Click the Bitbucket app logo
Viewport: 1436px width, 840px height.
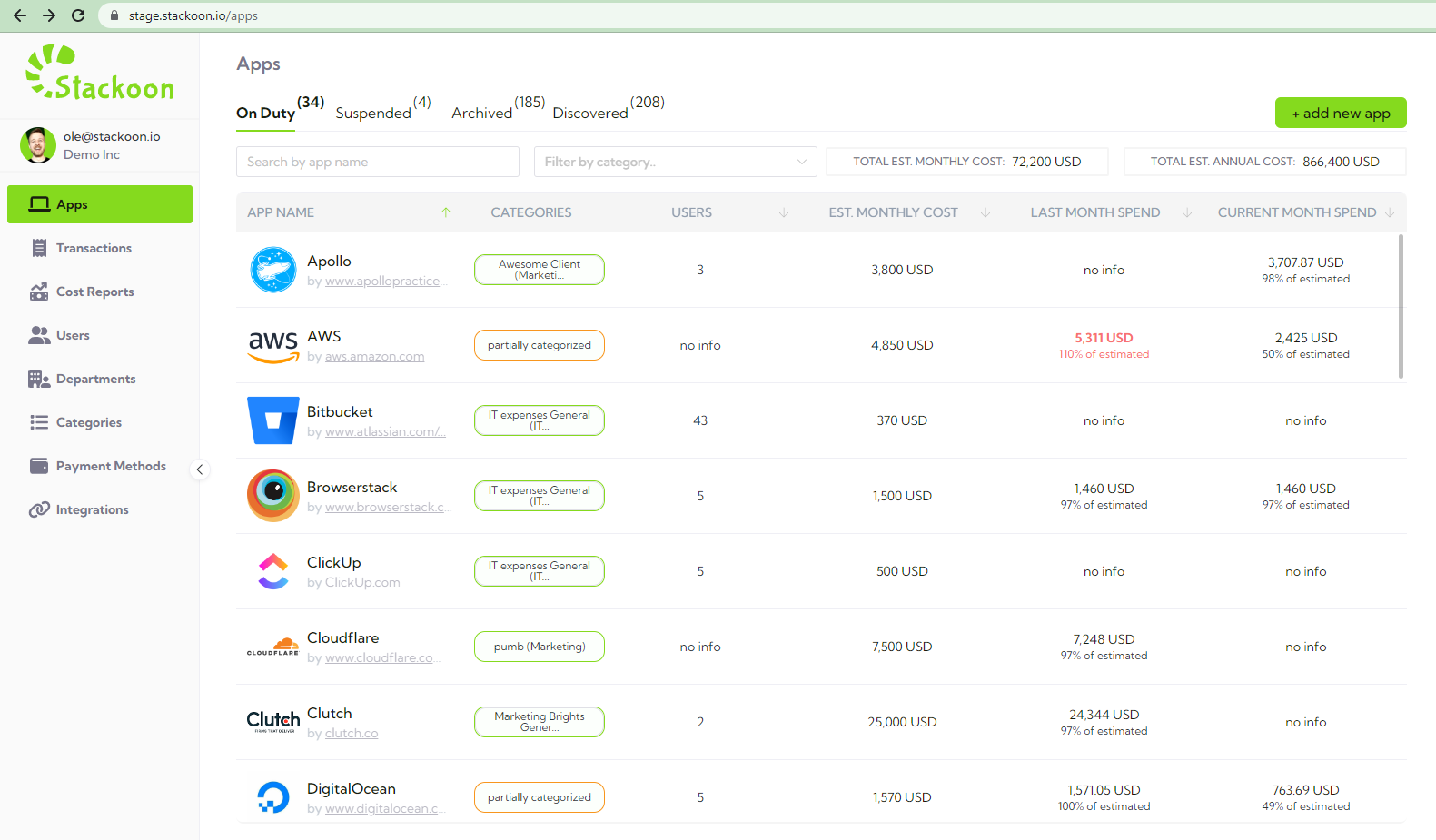(x=273, y=420)
